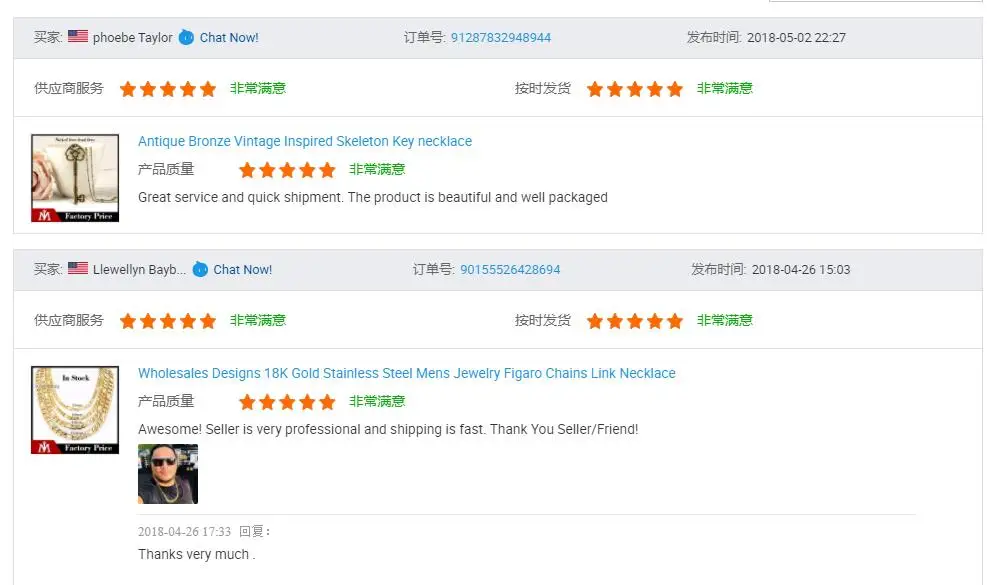The height and width of the screenshot is (585, 987).
Task: Click Figaro Chains product quality star rating
Action: 287,402
